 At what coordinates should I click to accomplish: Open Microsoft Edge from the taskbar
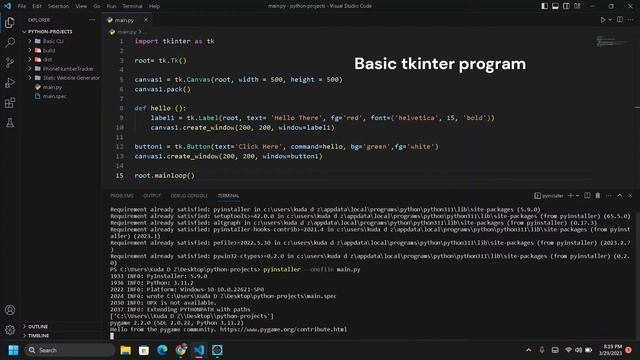click(162, 350)
